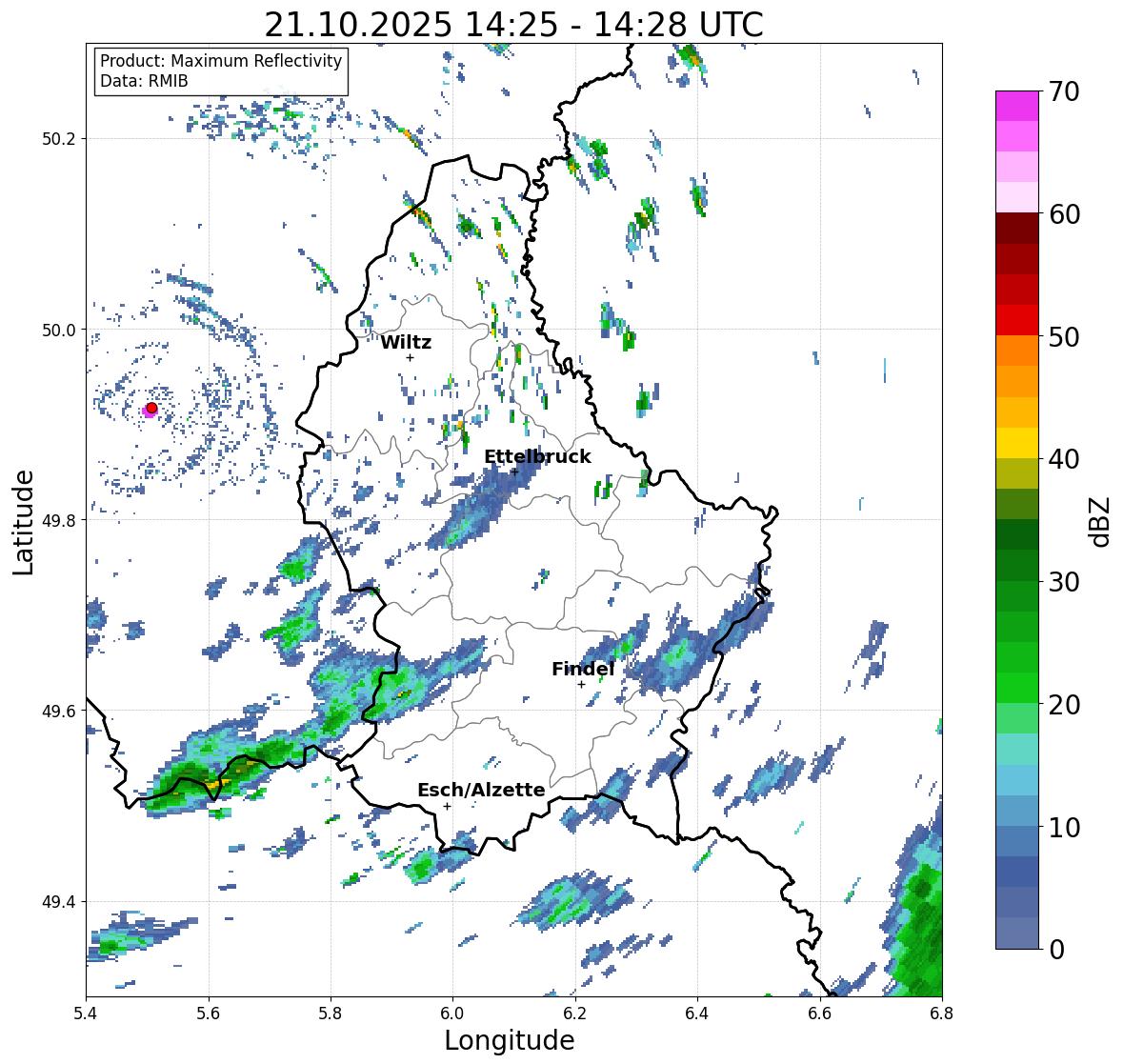
Task: Click the Longitude axis label
Action: [510, 1040]
